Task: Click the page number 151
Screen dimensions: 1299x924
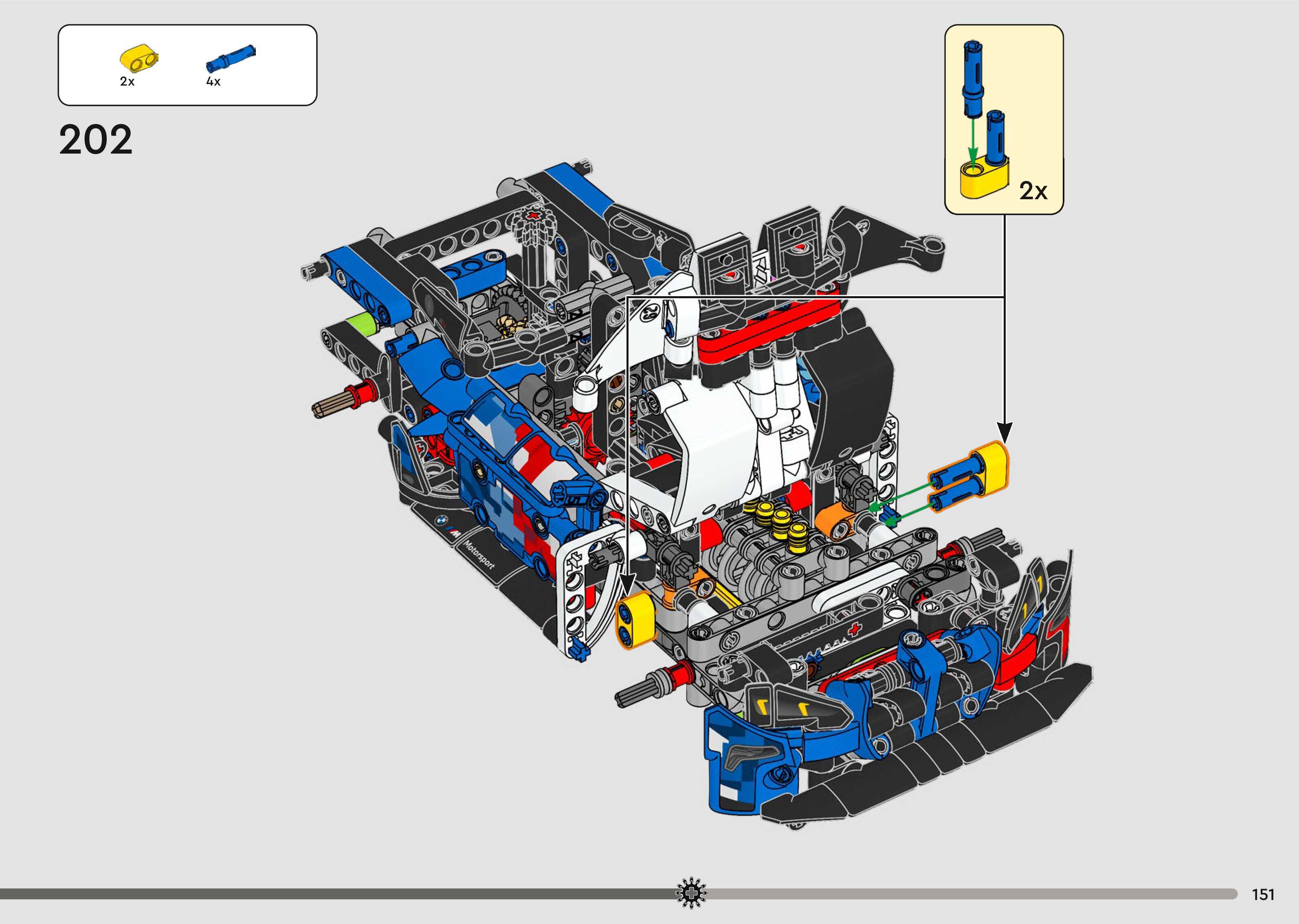Action: 1263,895
